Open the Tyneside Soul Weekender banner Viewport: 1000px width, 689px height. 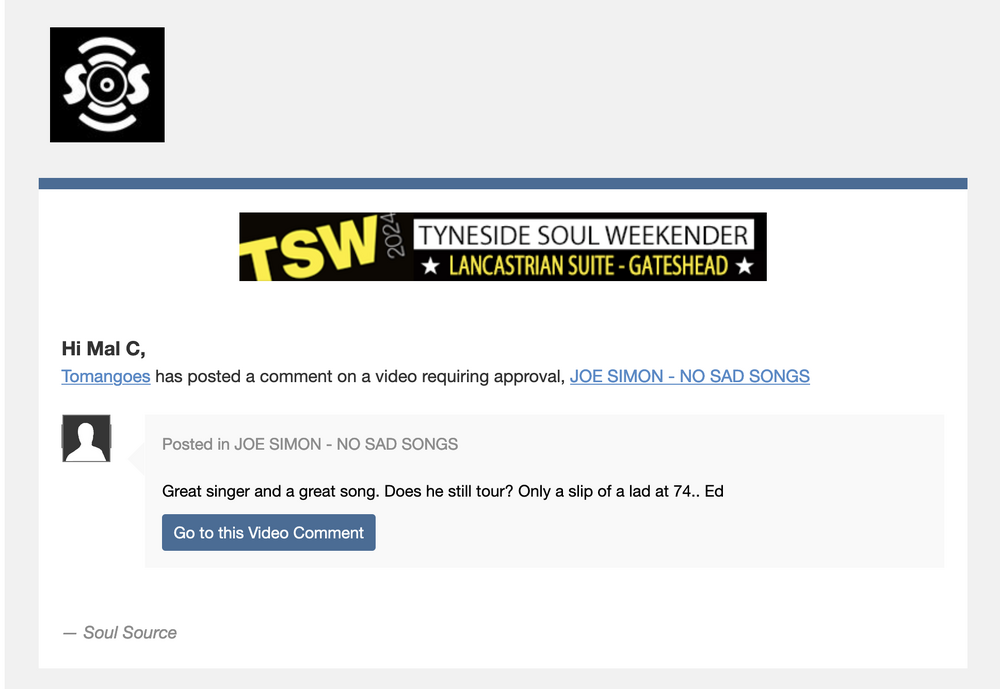(x=503, y=246)
